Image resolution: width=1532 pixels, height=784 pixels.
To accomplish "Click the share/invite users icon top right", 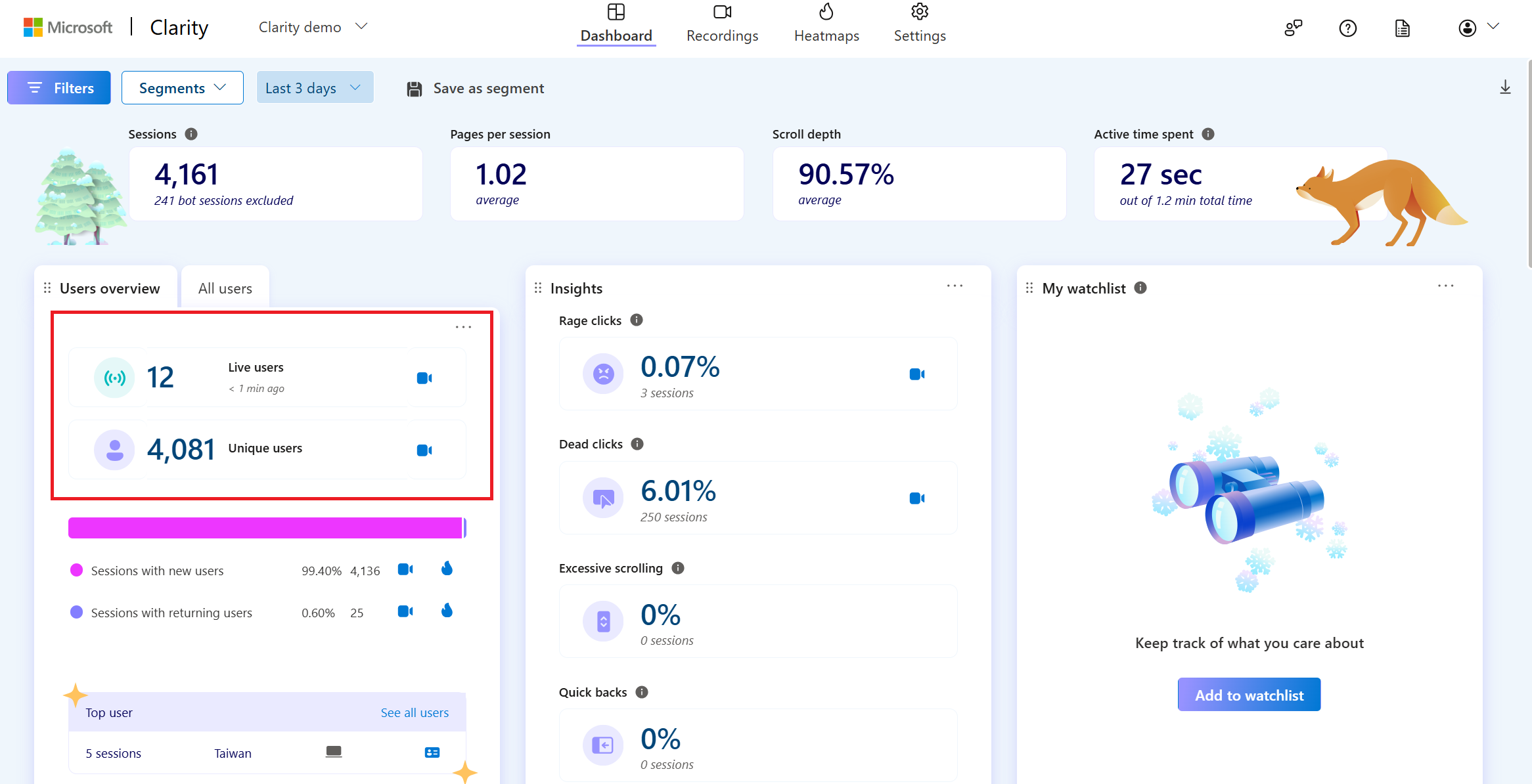I will tap(1292, 27).
